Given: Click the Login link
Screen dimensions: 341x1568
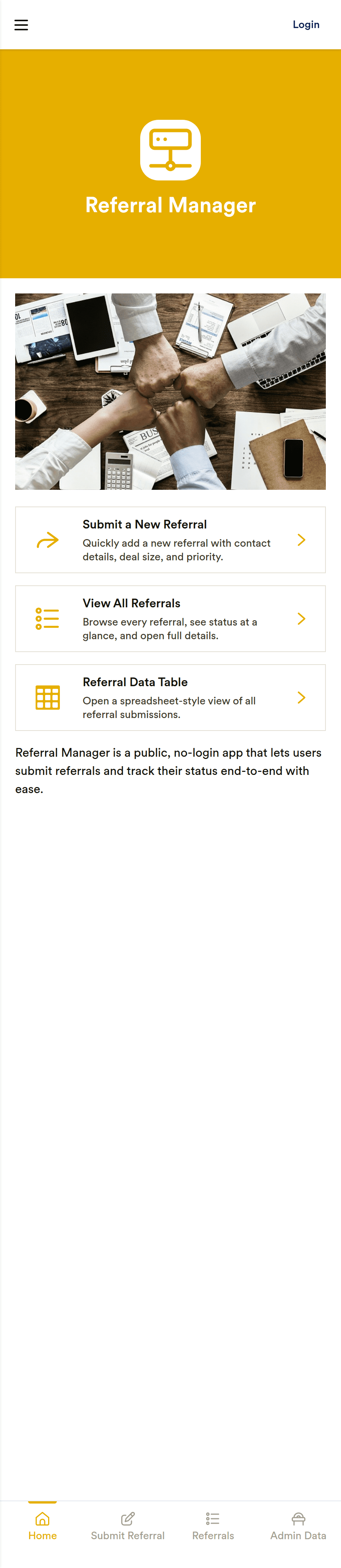Looking at the screenshot, I should (306, 25).
